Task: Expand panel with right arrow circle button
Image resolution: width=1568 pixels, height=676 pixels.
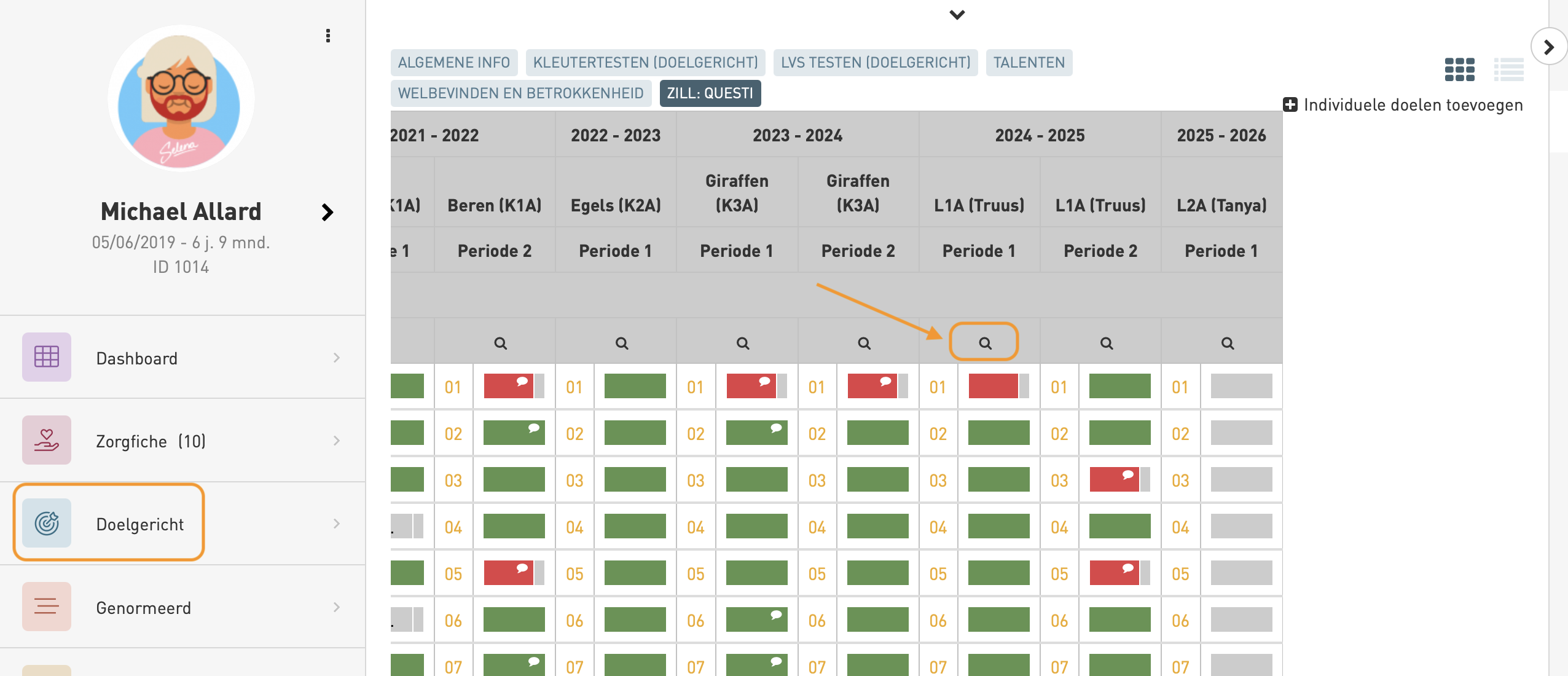Action: [x=1548, y=47]
